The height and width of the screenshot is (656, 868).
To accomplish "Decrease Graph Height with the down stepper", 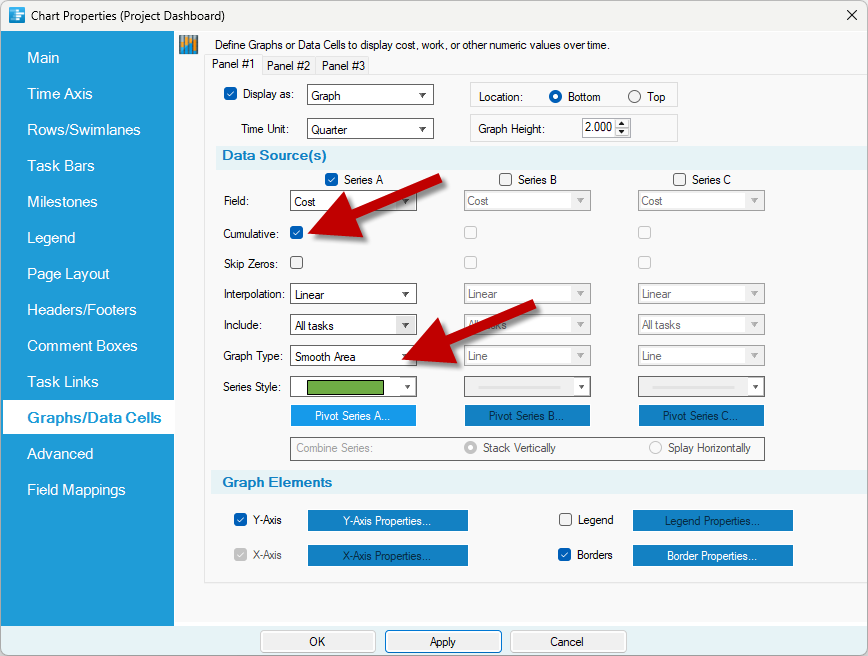I will pos(622,132).
